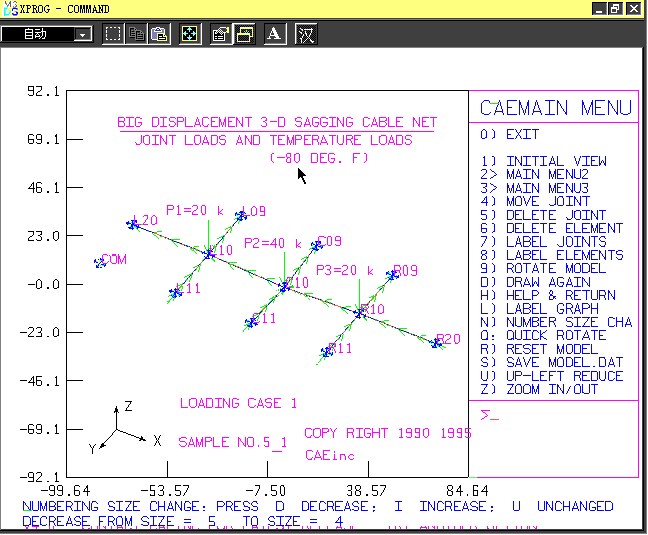Viewport: 648px width, 535px height.
Task: Toggle the Background window icon
Action: pyautogui.click(x=243, y=34)
